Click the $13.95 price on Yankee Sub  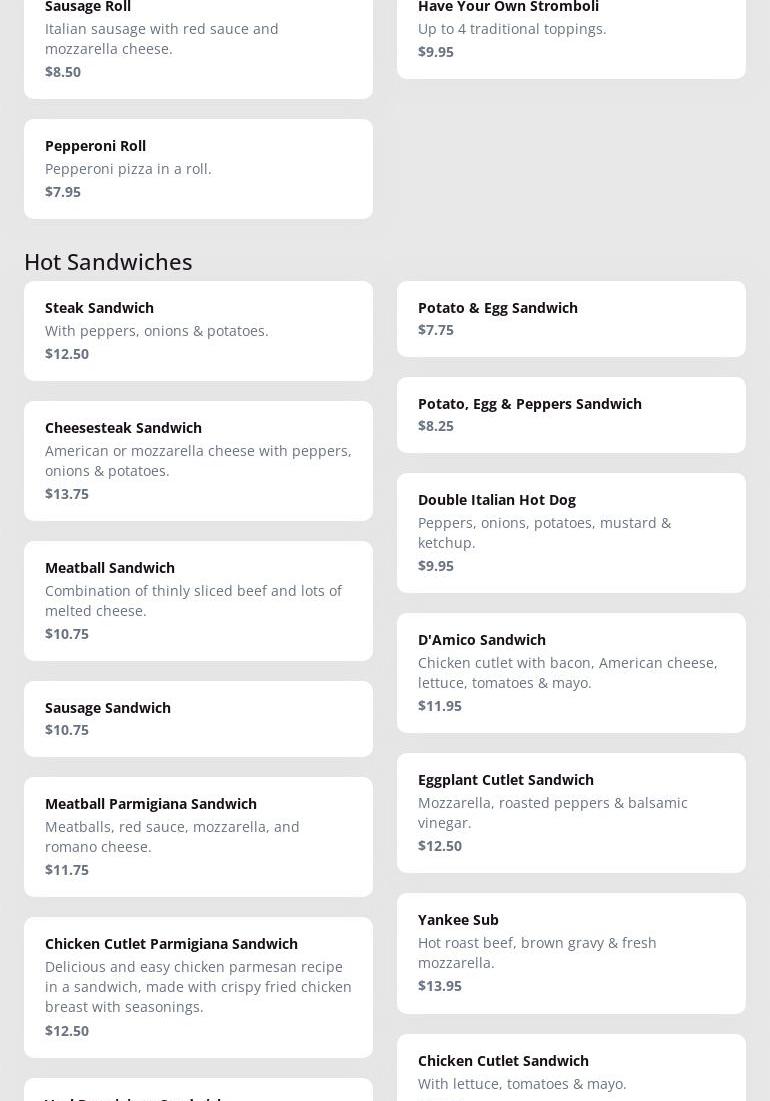point(440,986)
